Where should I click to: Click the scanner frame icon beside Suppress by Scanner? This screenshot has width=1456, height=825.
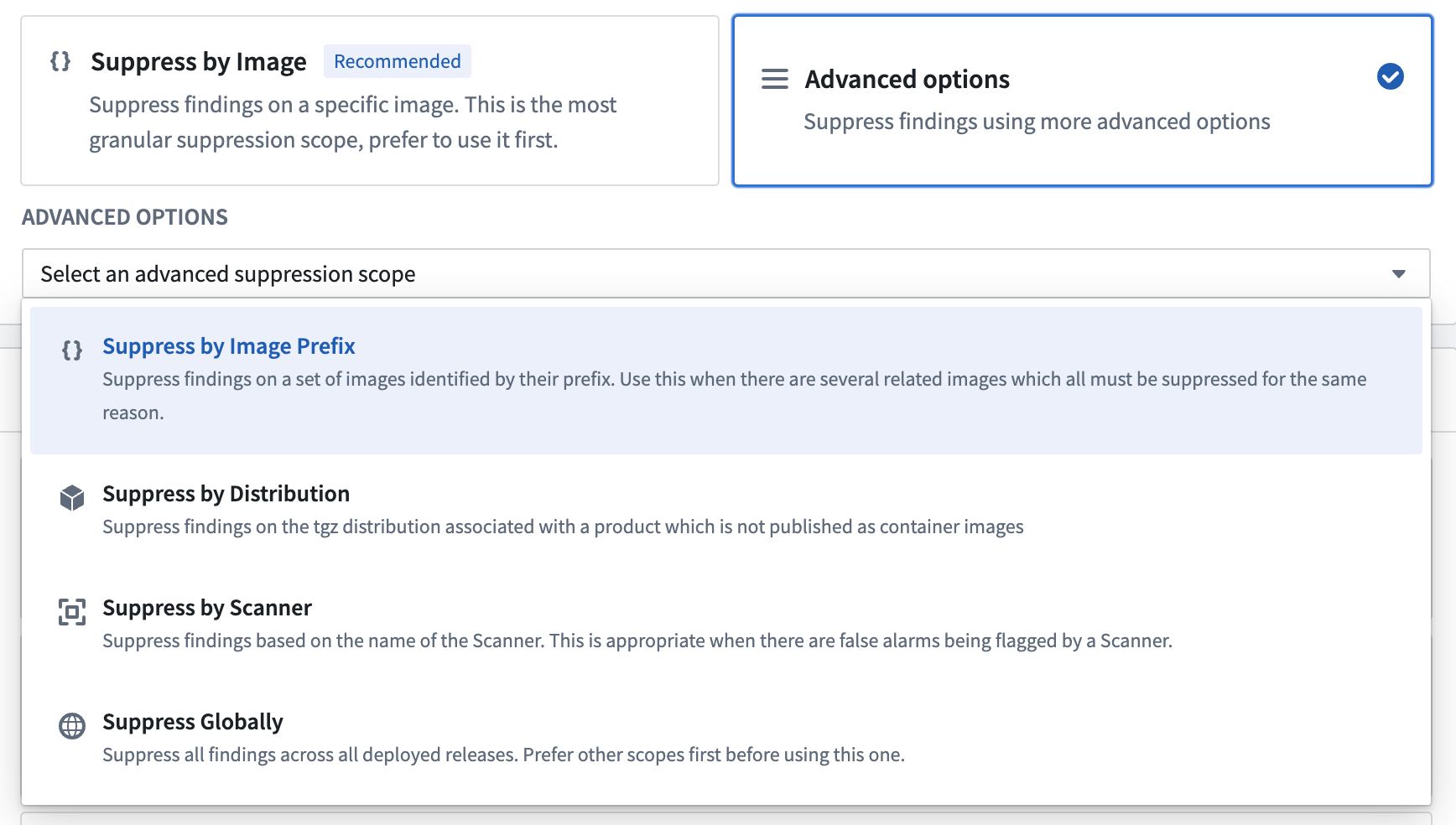(x=72, y=611)
